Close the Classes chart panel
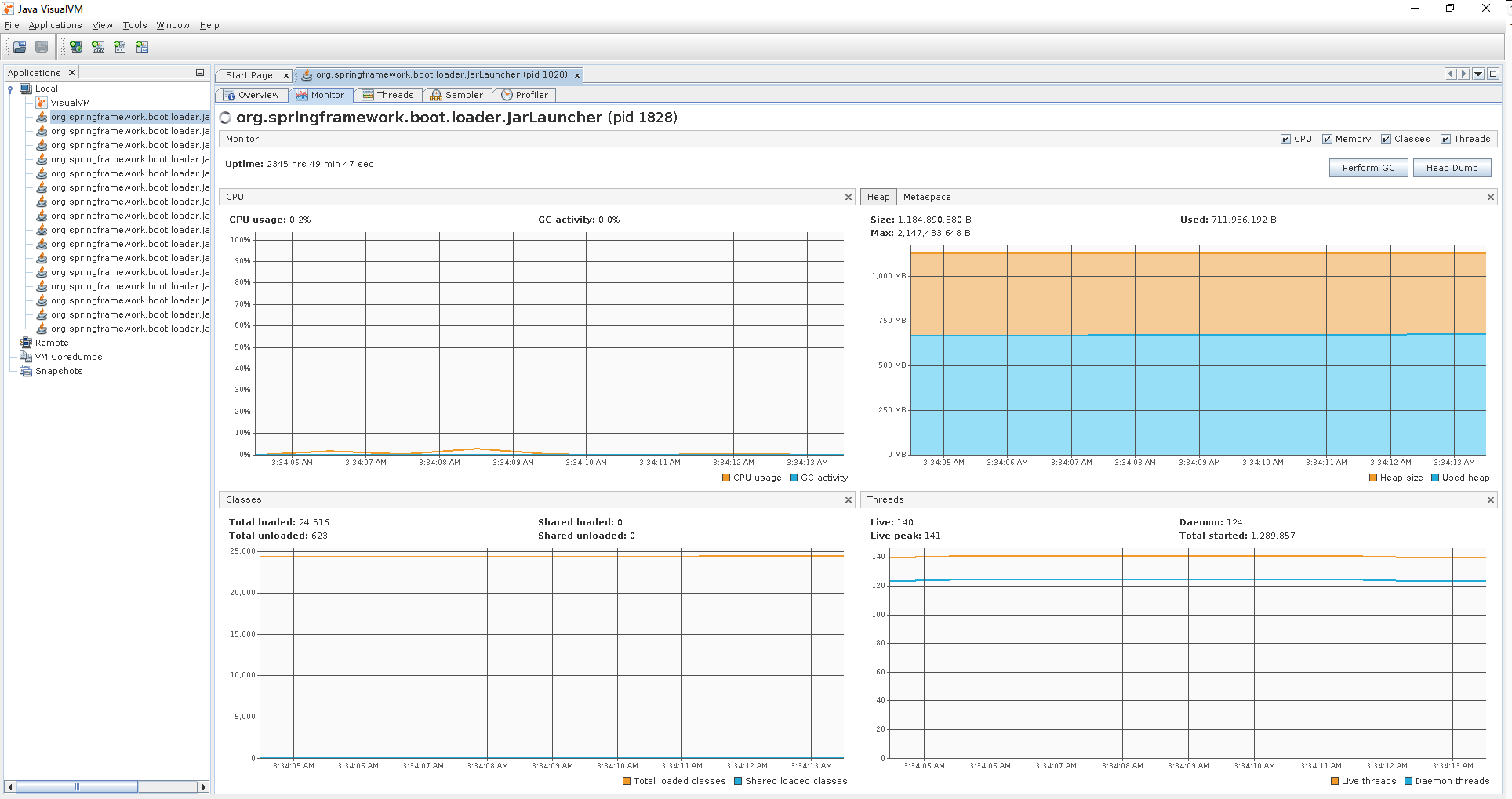Viewport: 1512px width, 799px height. point(849,499)
